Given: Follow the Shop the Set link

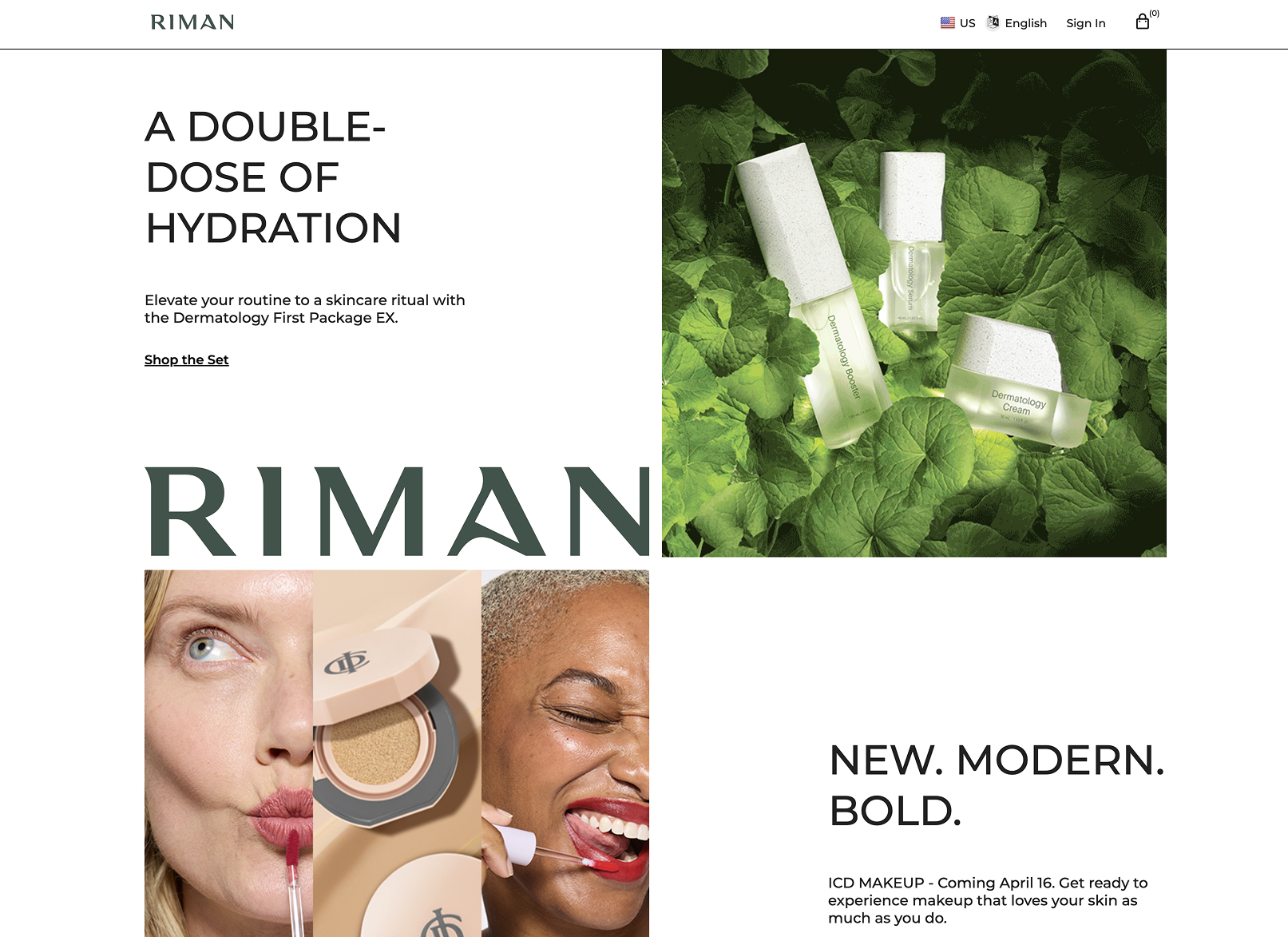Looking at the screenshot, I should (x=187, y=359).
